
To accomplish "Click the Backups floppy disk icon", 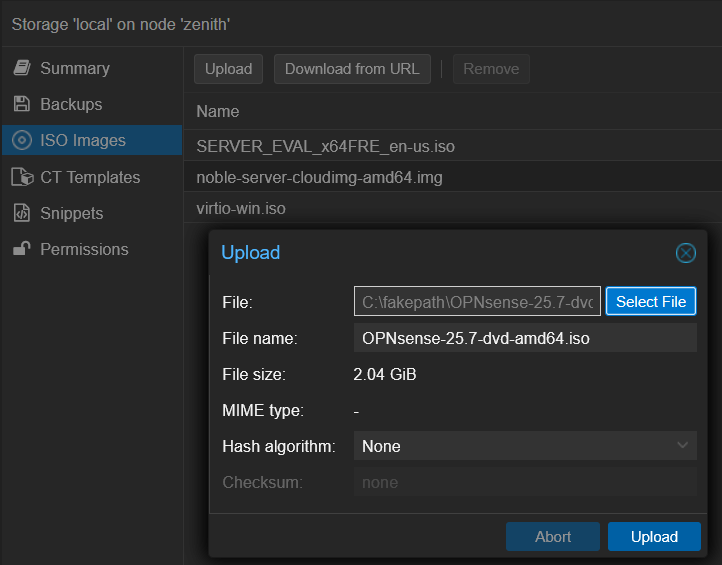I will pos(21,104).
